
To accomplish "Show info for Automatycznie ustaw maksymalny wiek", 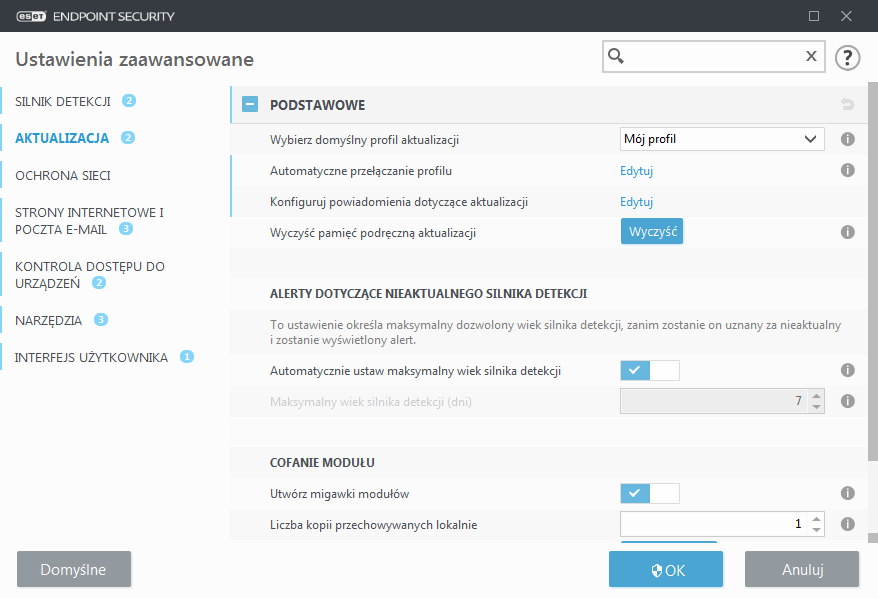I will [x=848, y=370].
